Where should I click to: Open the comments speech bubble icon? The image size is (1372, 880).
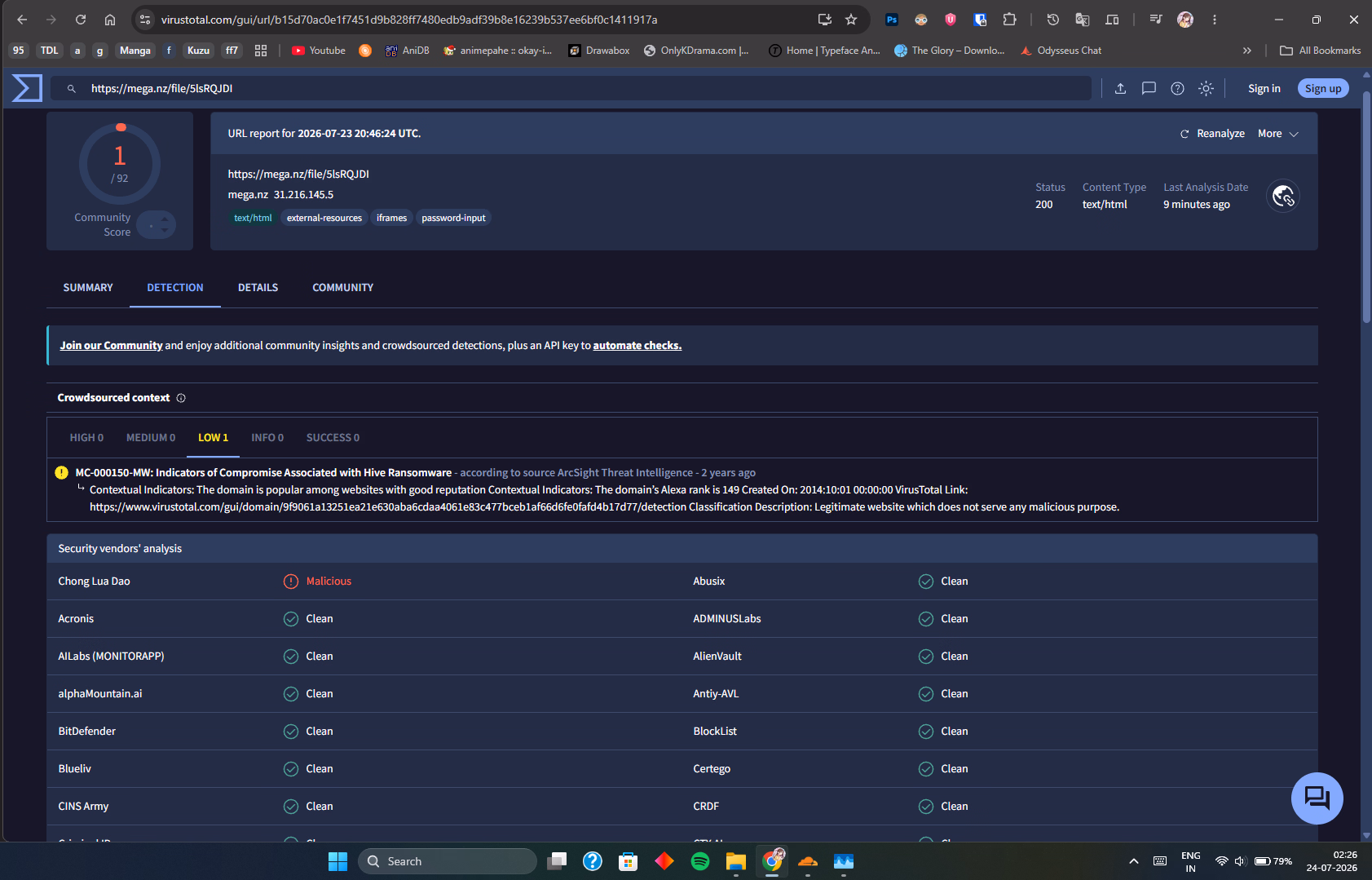click(1149, 88)
